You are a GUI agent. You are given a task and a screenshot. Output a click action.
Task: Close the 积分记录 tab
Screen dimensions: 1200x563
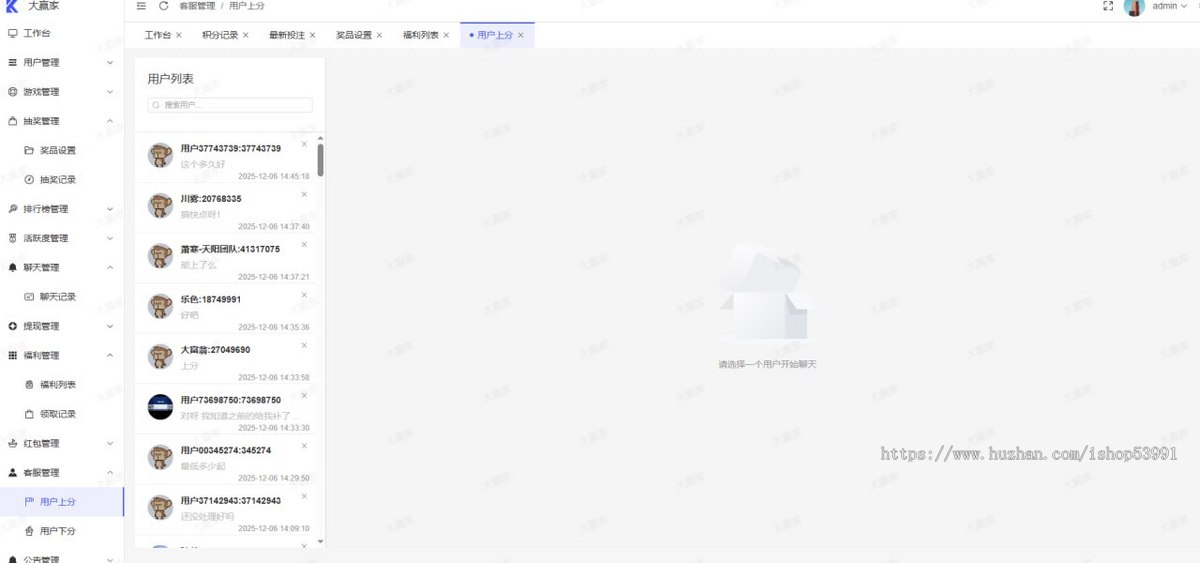pos(245,35)
